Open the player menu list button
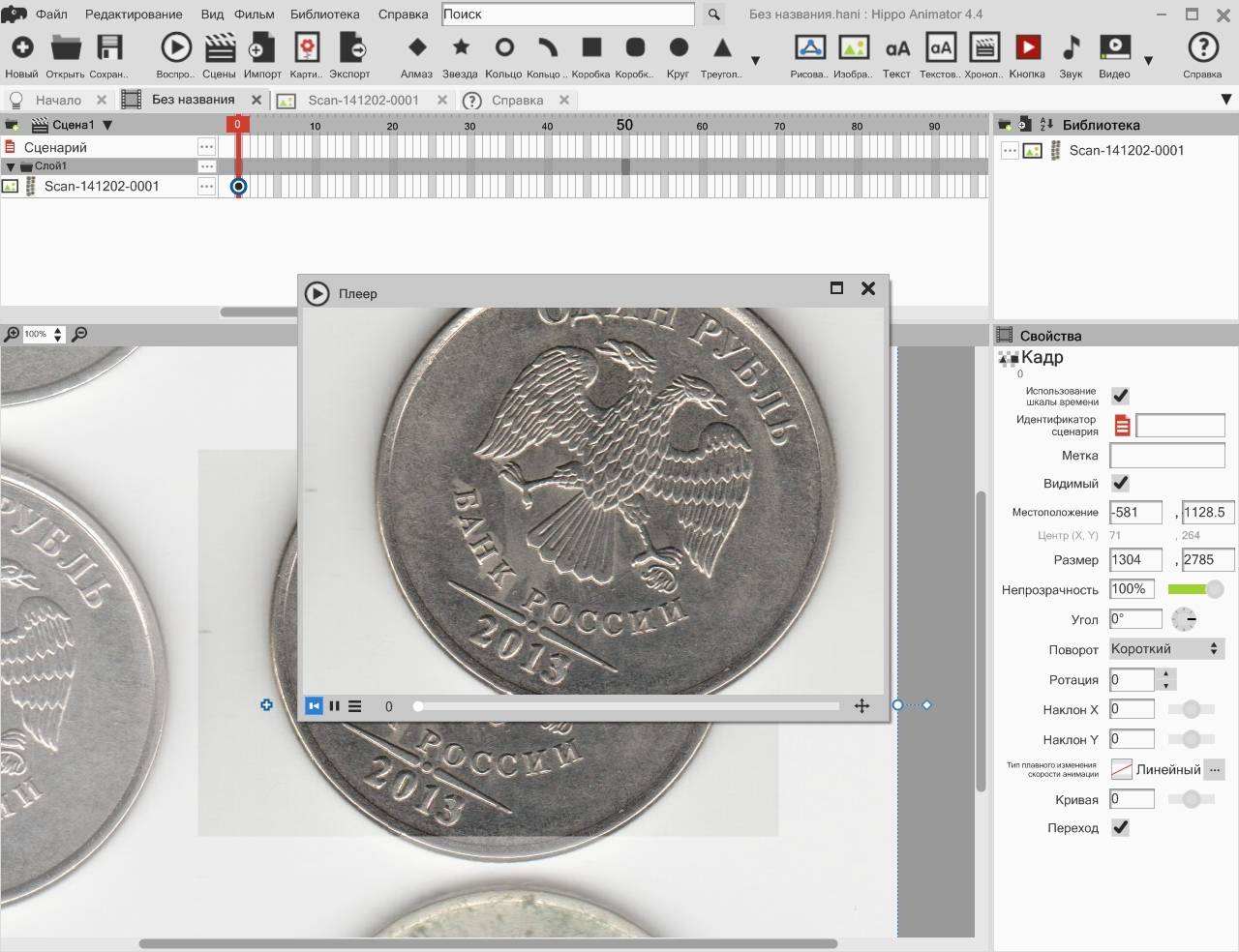Viewport: 1239px width, 952px height. (x=355, y=706)
